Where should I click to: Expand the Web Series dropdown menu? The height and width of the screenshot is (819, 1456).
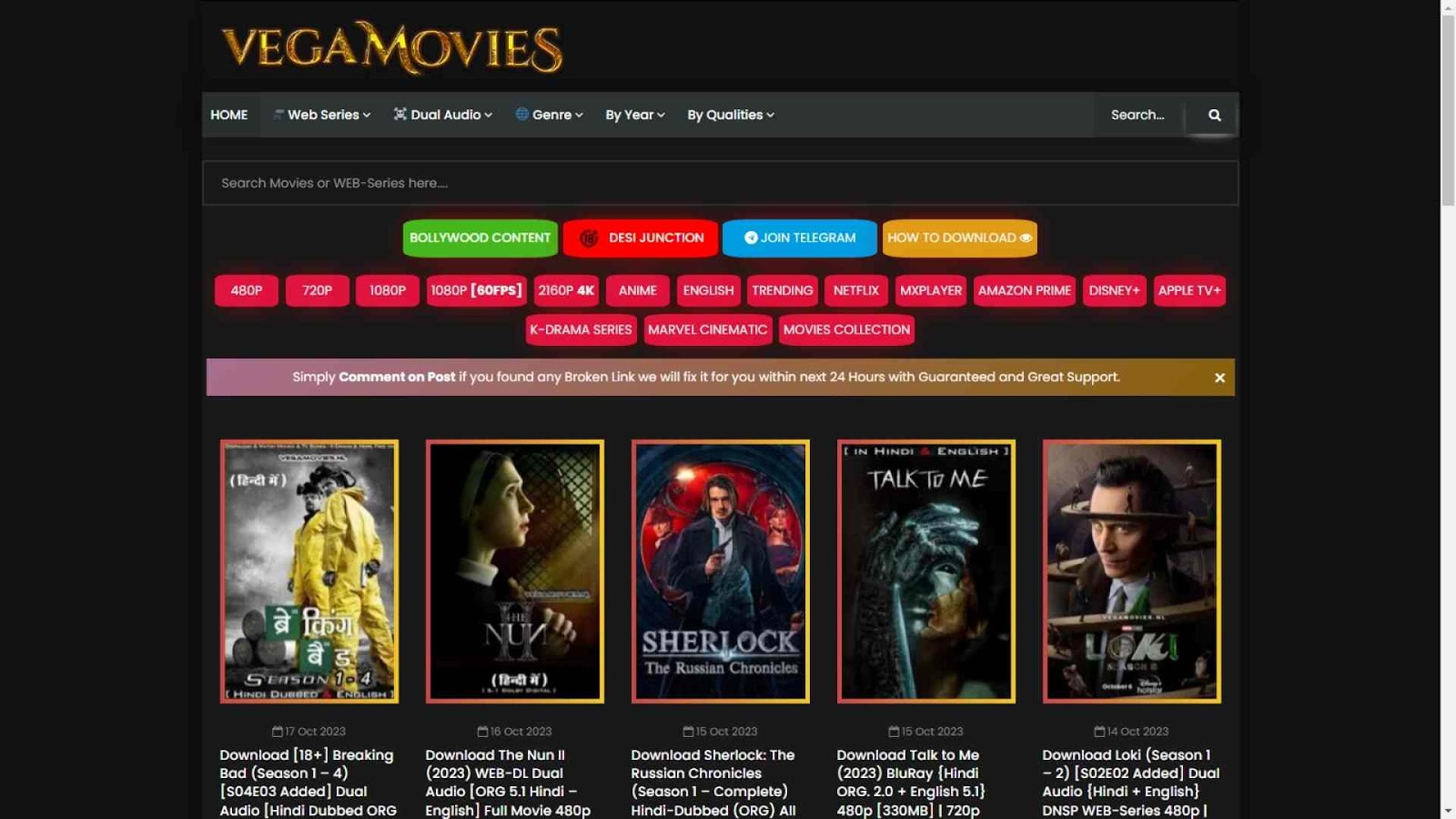tap(322, 115)
